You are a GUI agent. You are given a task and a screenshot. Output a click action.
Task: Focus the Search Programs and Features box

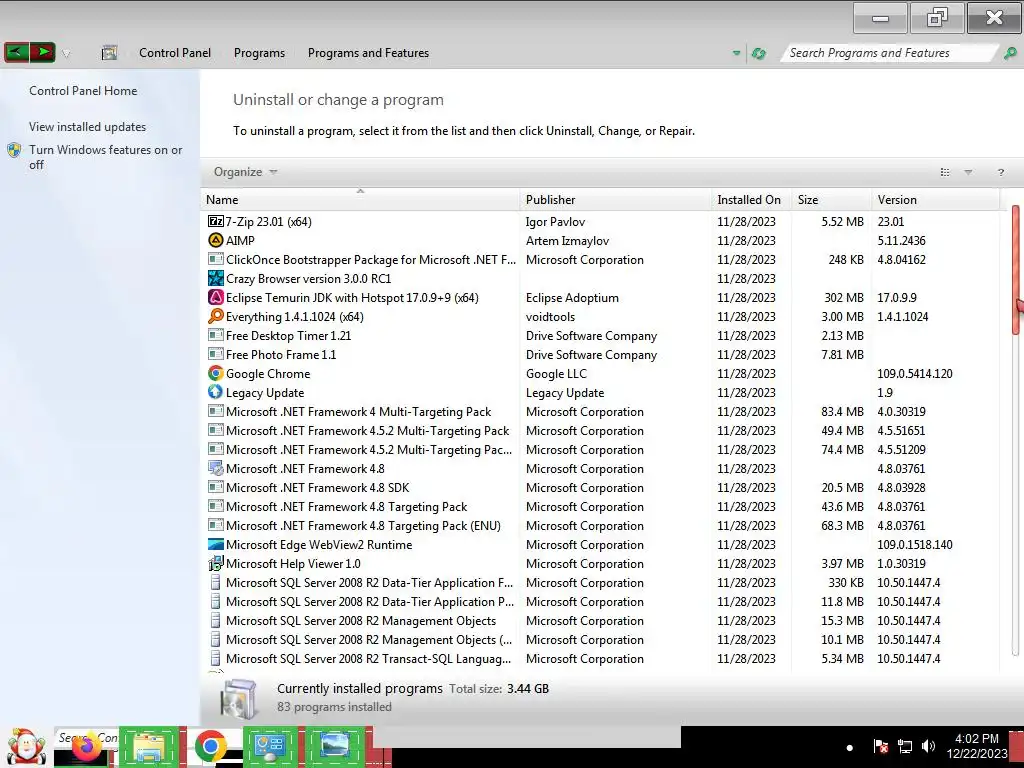coord(889,53)
